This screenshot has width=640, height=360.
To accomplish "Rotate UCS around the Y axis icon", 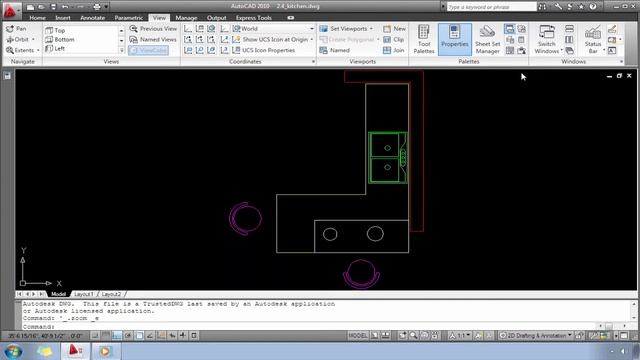I will click(x=200, y=40).
